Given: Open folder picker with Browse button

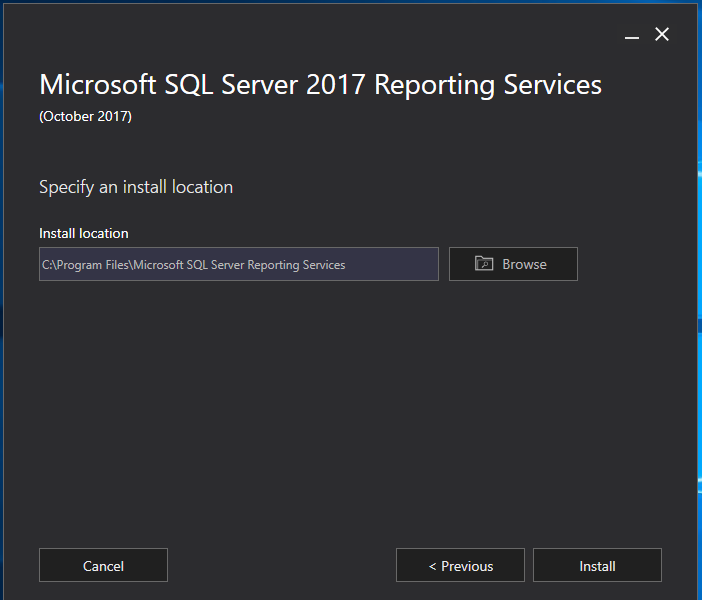Looking at the screenshot, I should coord(513,264).
